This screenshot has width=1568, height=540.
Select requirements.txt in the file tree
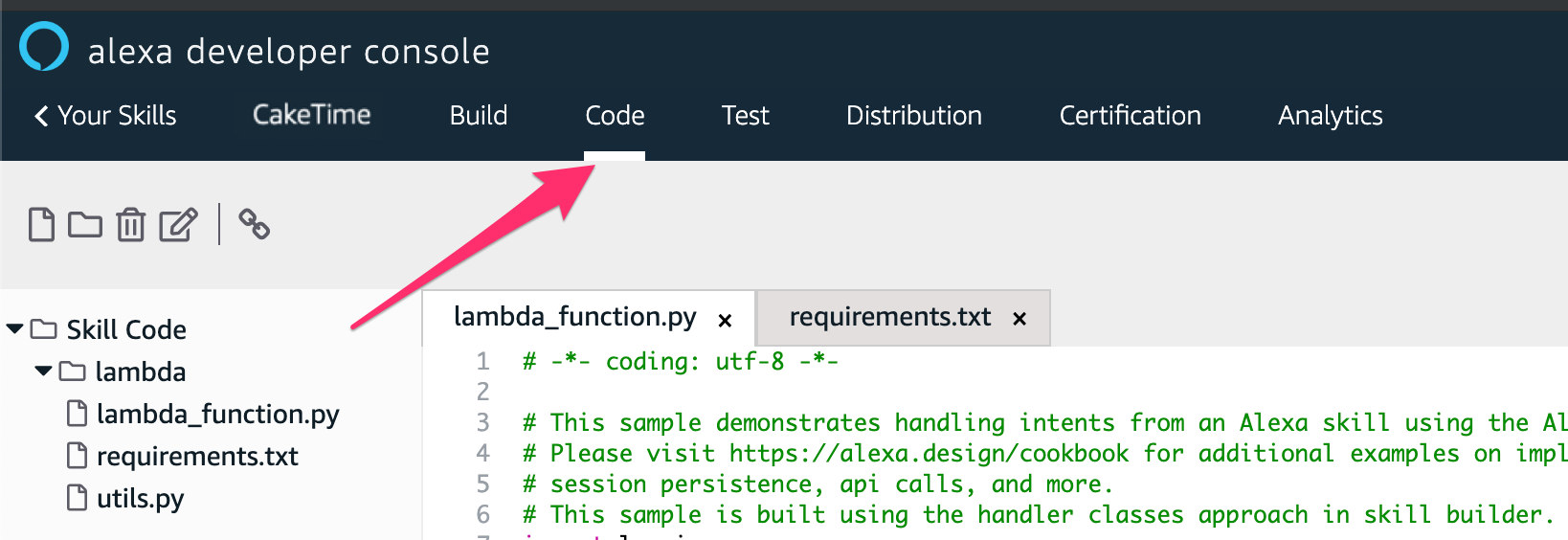[x=196, y=457]
